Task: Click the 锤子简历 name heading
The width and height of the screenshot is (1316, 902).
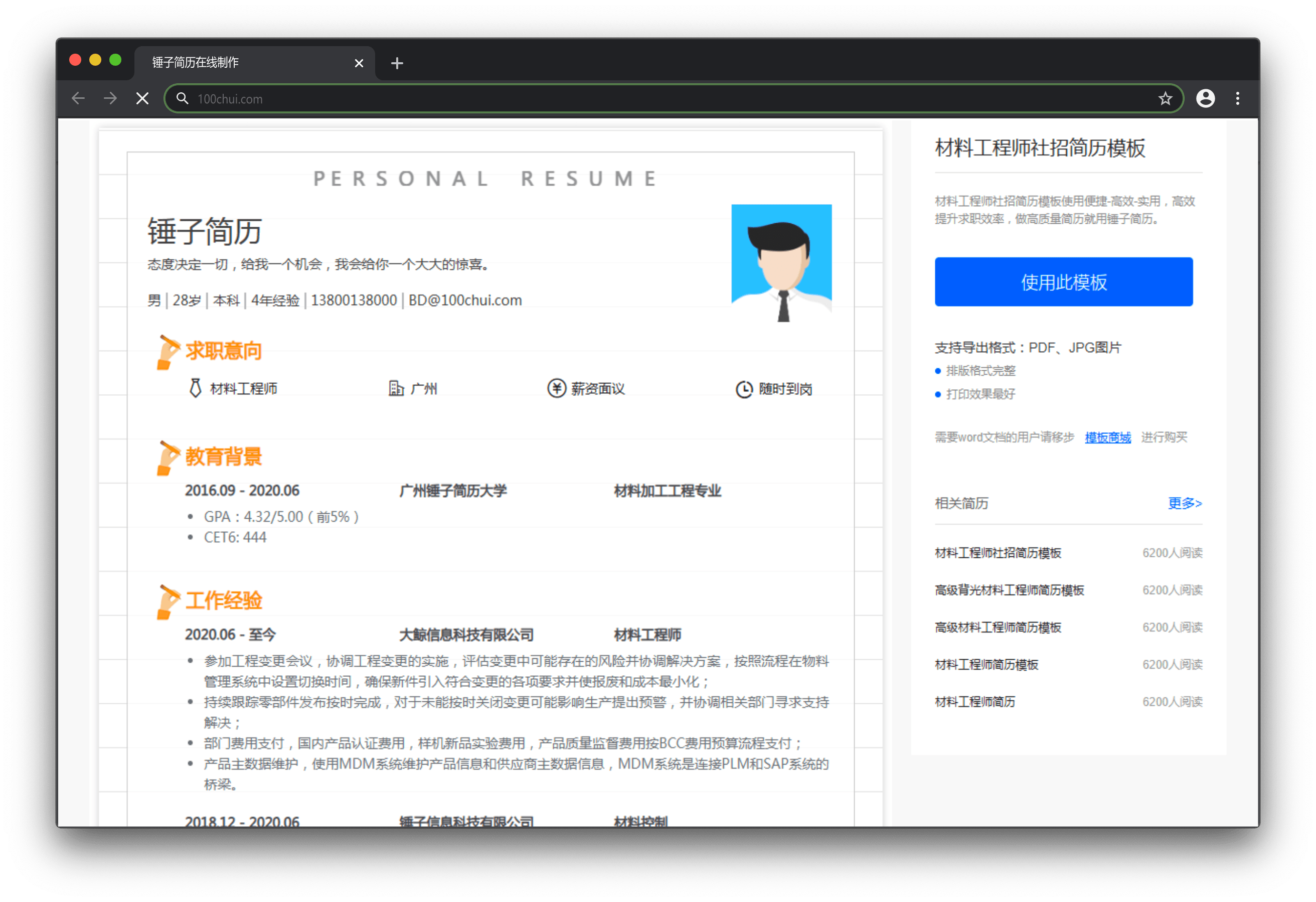Action: point(205,231)
